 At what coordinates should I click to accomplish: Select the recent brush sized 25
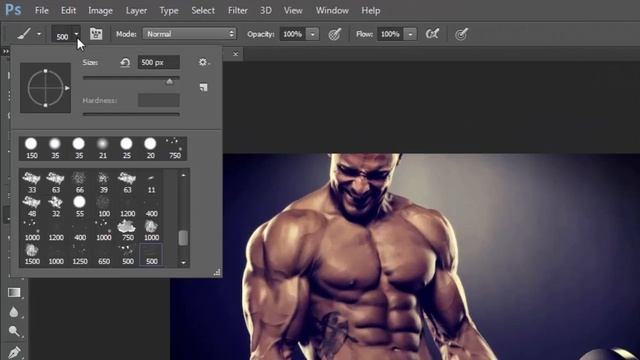point(127,148)
